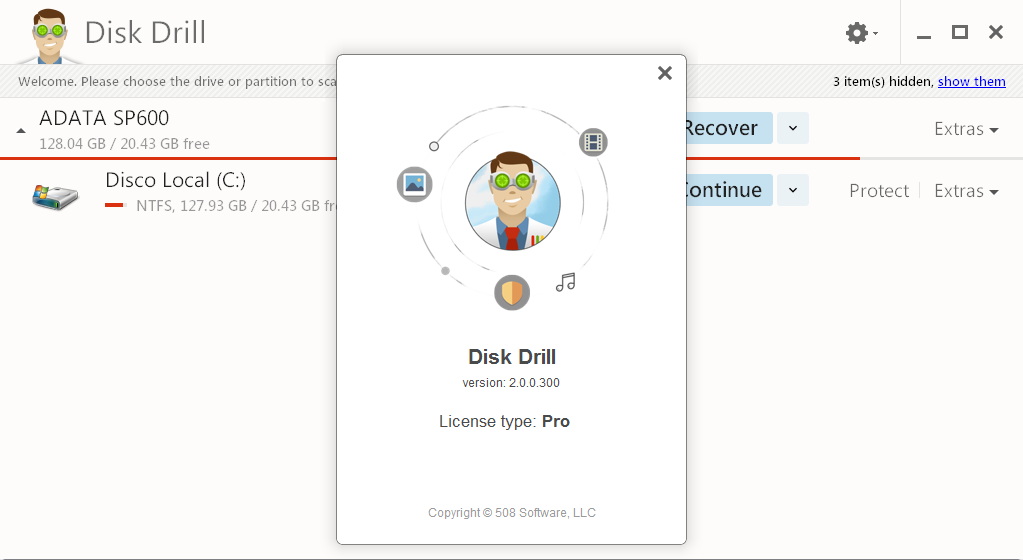The height and width of the screenshot is (560, 1023).
Task: Click the shield protection icon in about dialog
Action: pyautogui.click(x=512, y=292)
